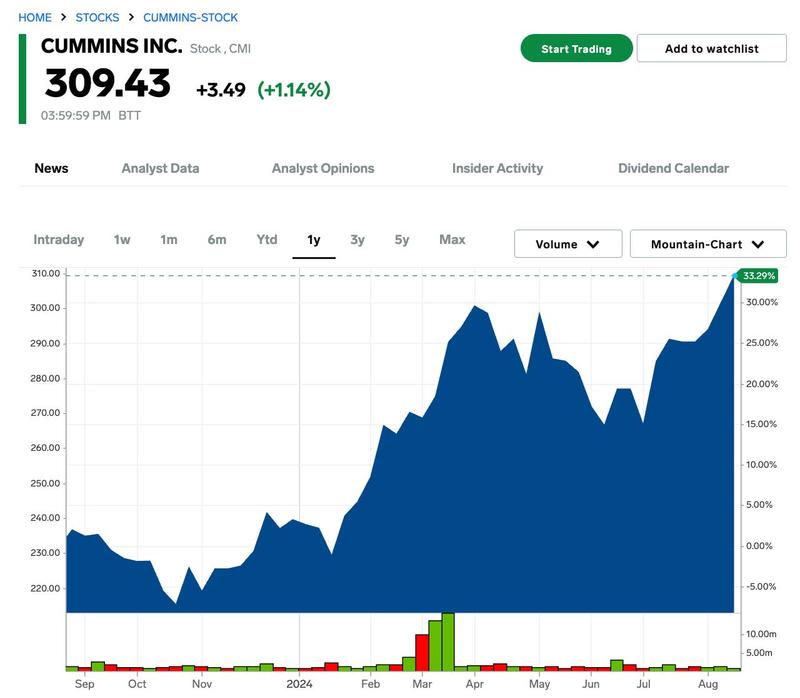Switch chart to Ytd range

(267, 240)
